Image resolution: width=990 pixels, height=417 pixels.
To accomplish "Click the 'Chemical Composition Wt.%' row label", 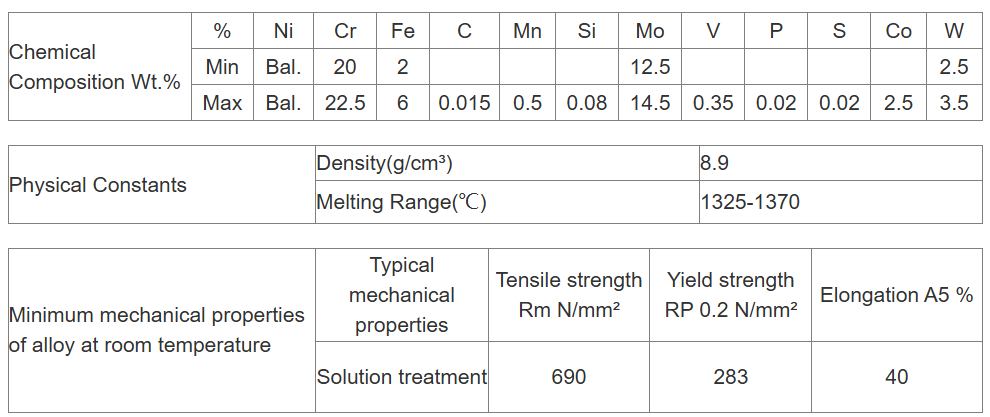I will tap(96, 67).
